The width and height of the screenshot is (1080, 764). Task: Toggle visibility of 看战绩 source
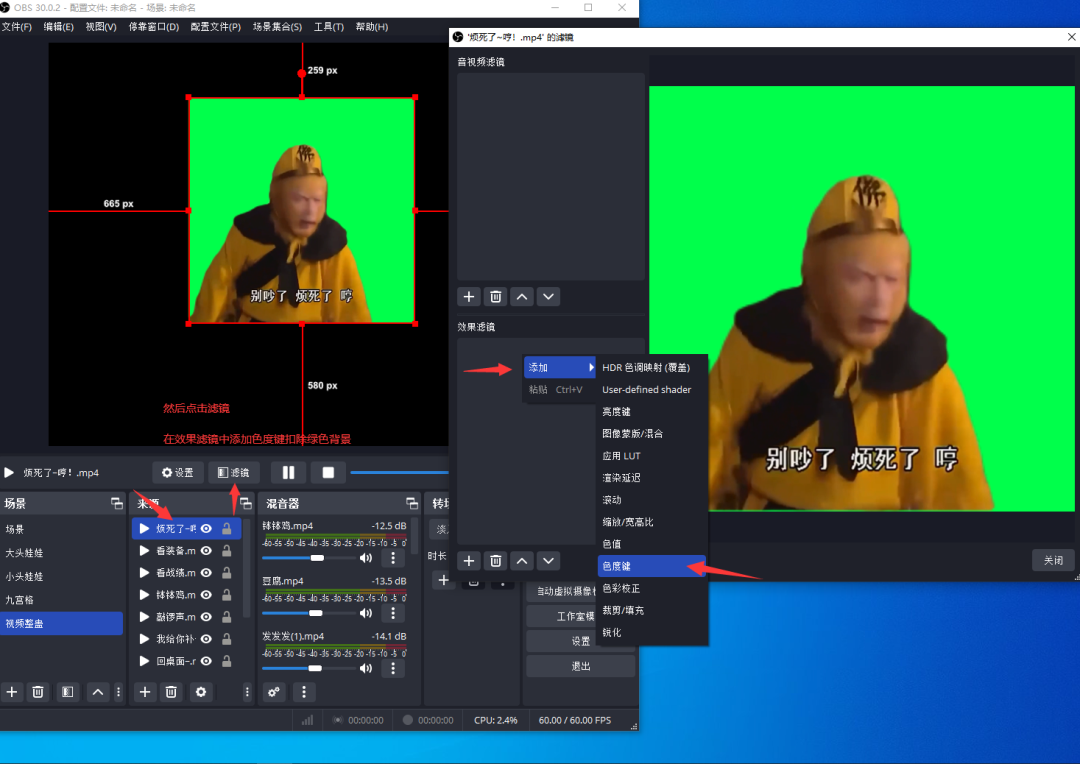(x=206, y=572)
